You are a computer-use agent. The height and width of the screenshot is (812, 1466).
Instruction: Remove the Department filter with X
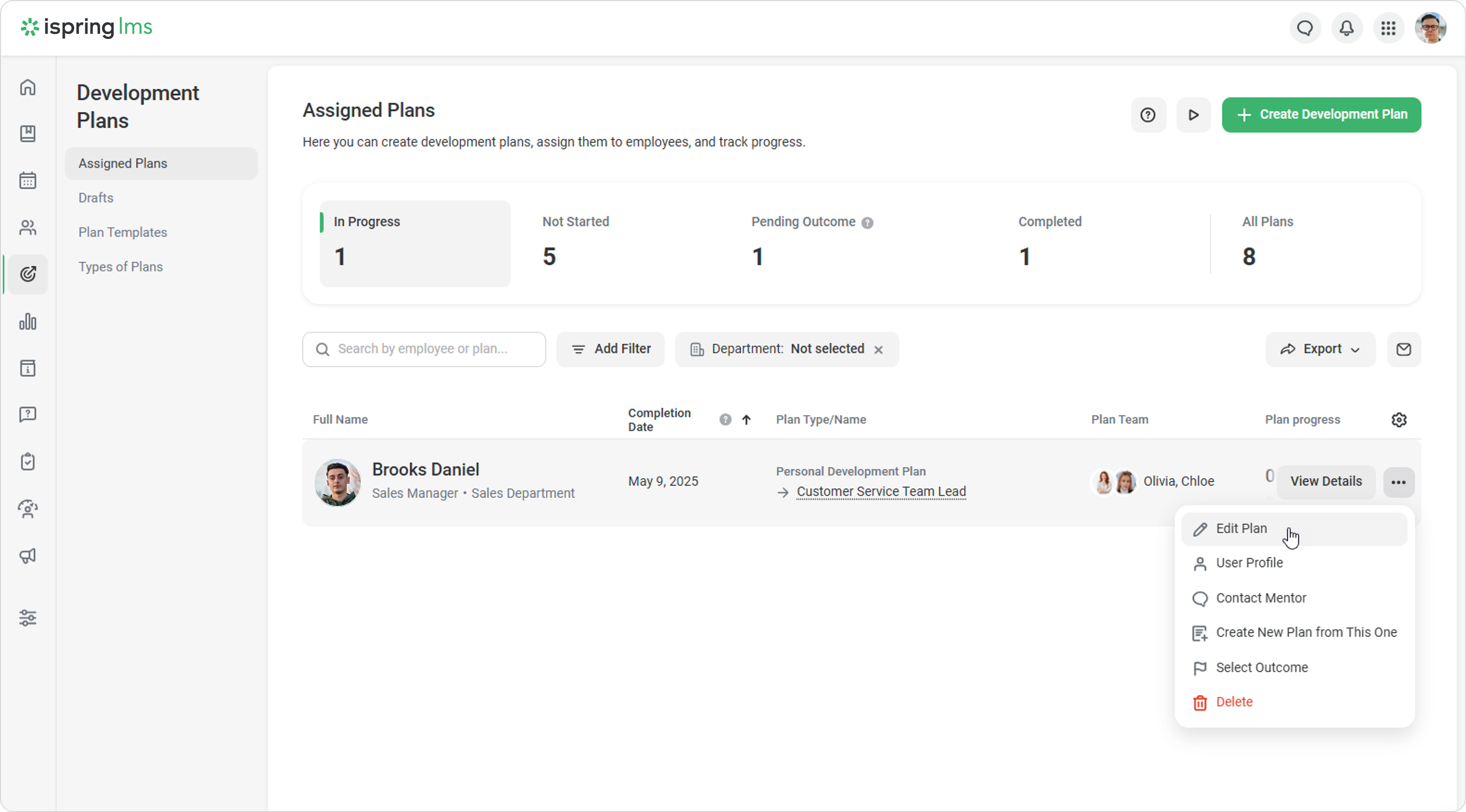[x=879, y=350]
